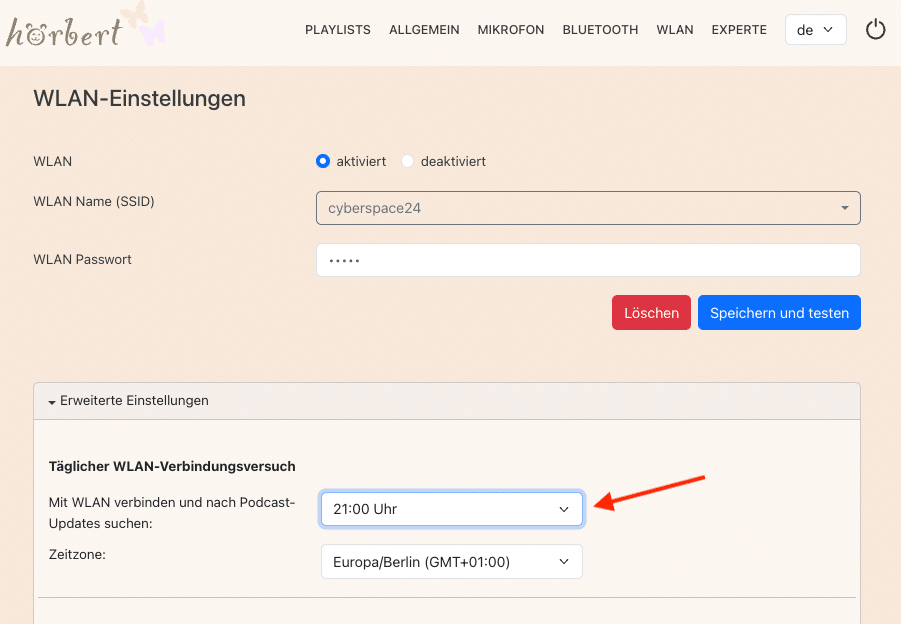Focus the WLAN Passwort input field

(x=588, y=260)
